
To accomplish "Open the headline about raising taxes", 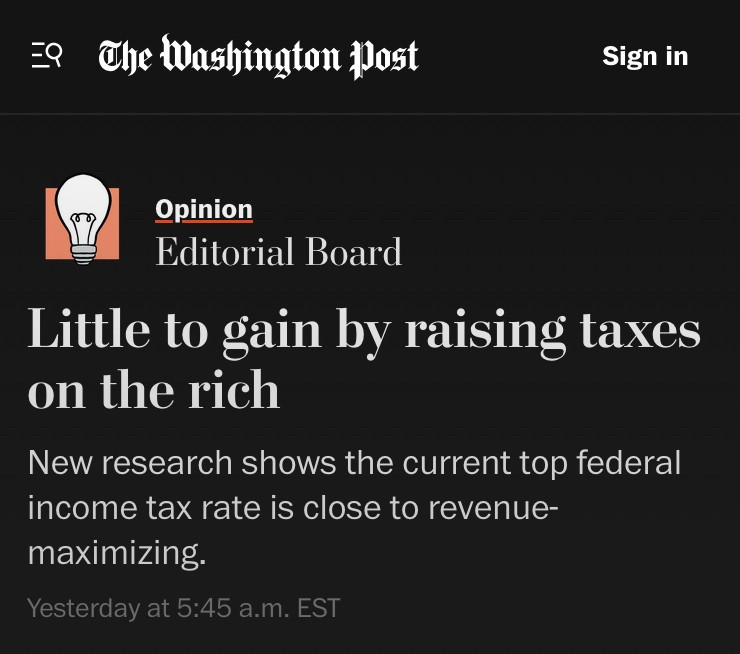I will (x=364, y=331).
